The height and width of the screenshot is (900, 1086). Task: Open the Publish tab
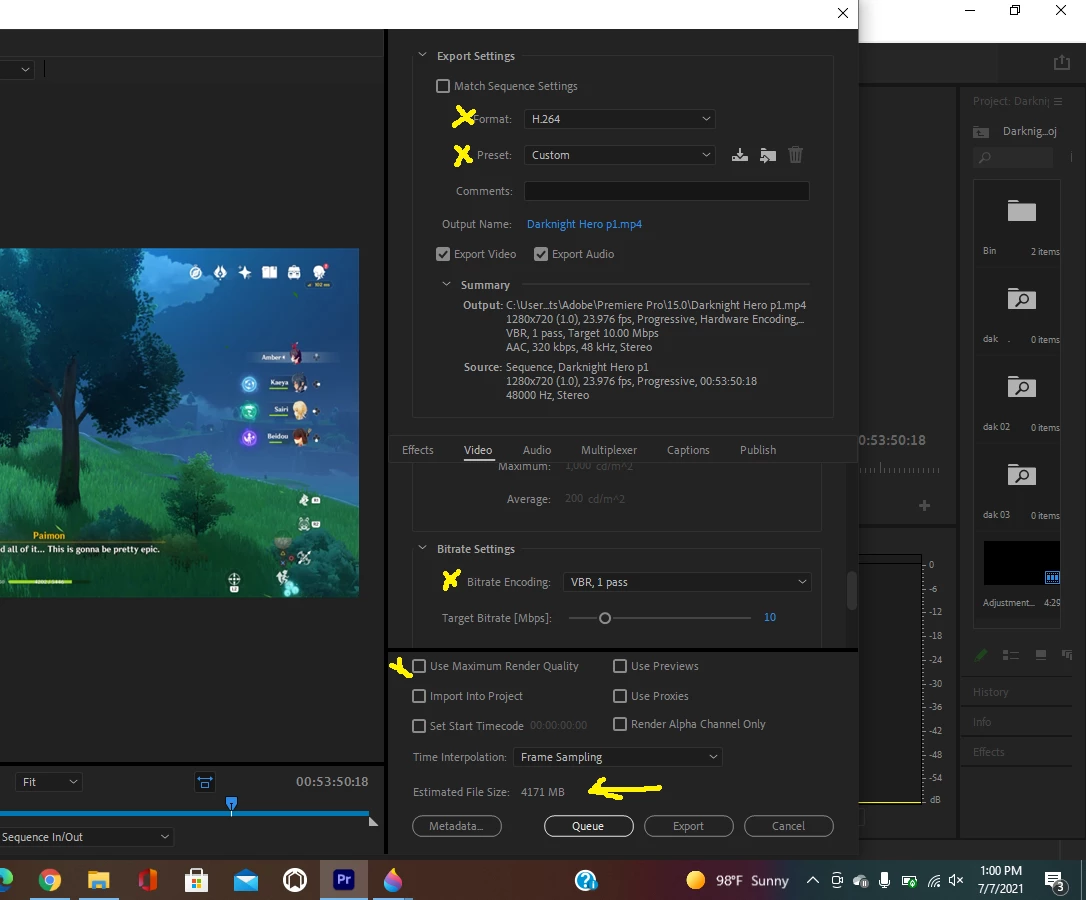tap(758, 450)
